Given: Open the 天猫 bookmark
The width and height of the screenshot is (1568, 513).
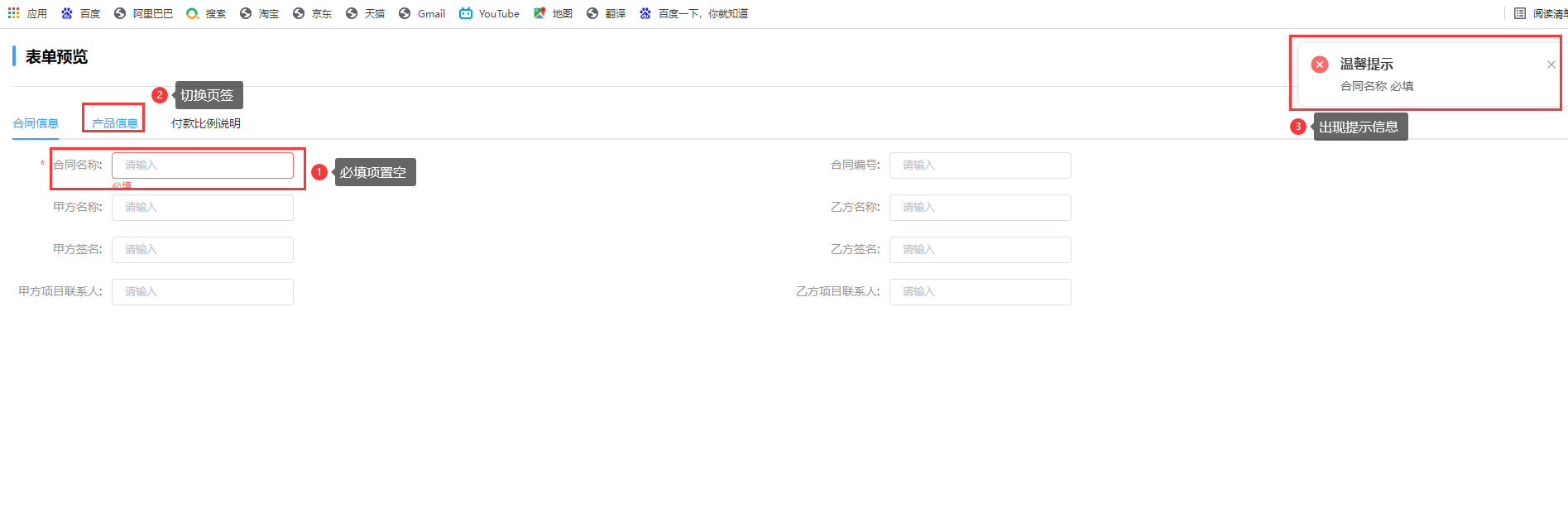Looking at the screenshot, I should tap(365, 13).
